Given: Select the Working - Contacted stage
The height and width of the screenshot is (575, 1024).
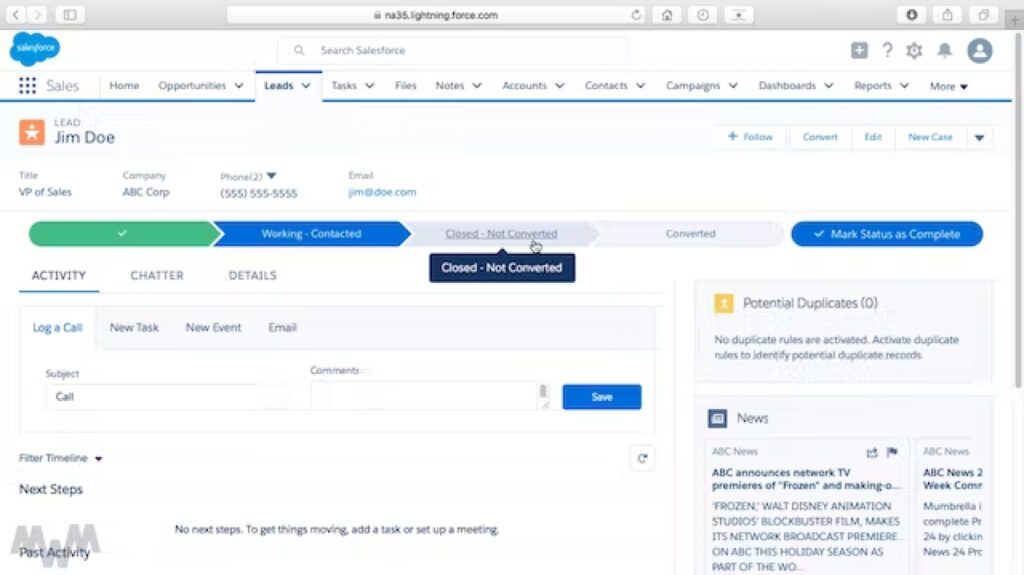Looking at the screenshot, I should pos(311,234).
